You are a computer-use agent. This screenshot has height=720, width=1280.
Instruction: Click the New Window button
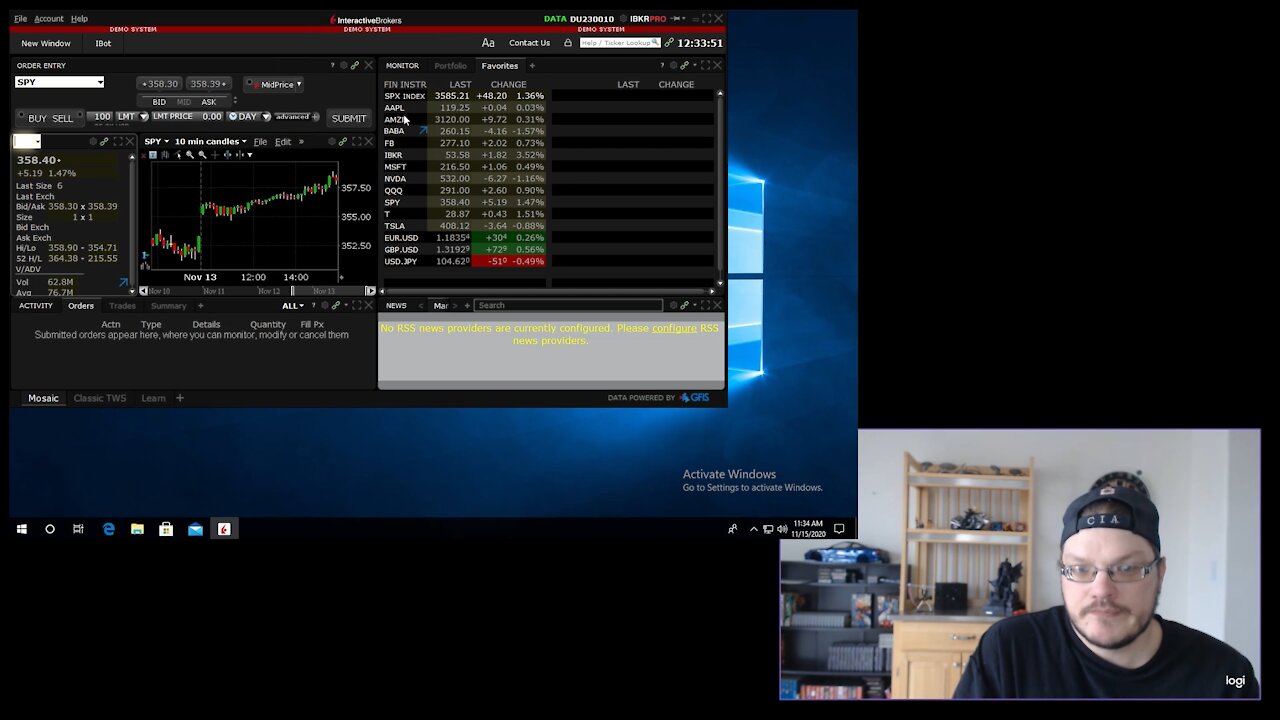(x=46, y=43)
